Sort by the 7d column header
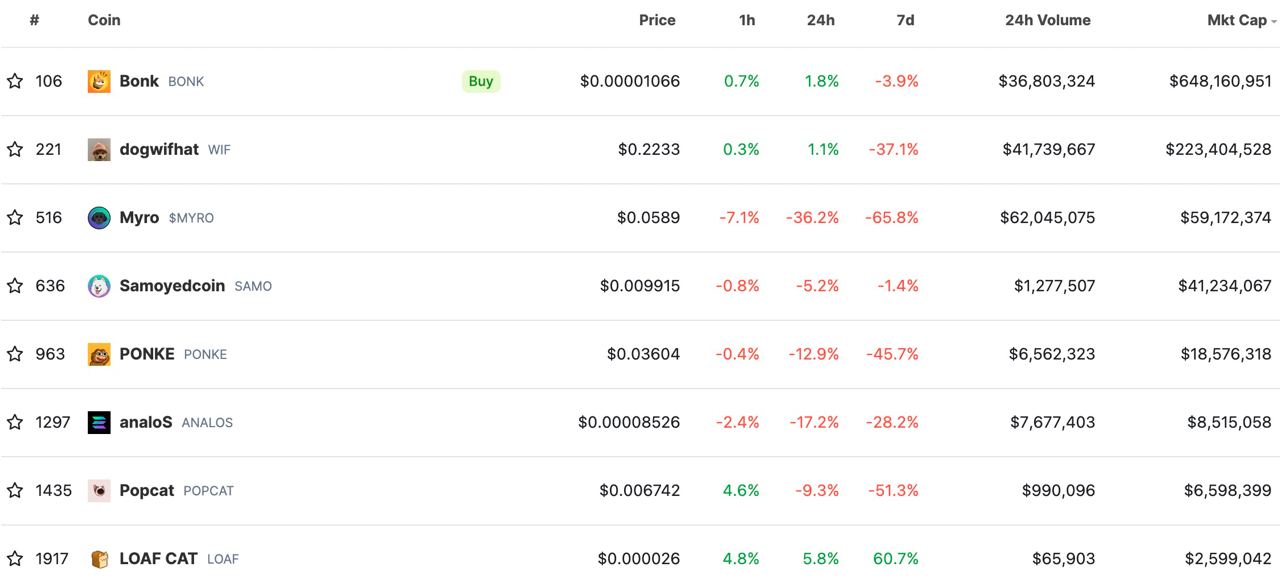Screen dimensions: 1280x586 (904, 20)
